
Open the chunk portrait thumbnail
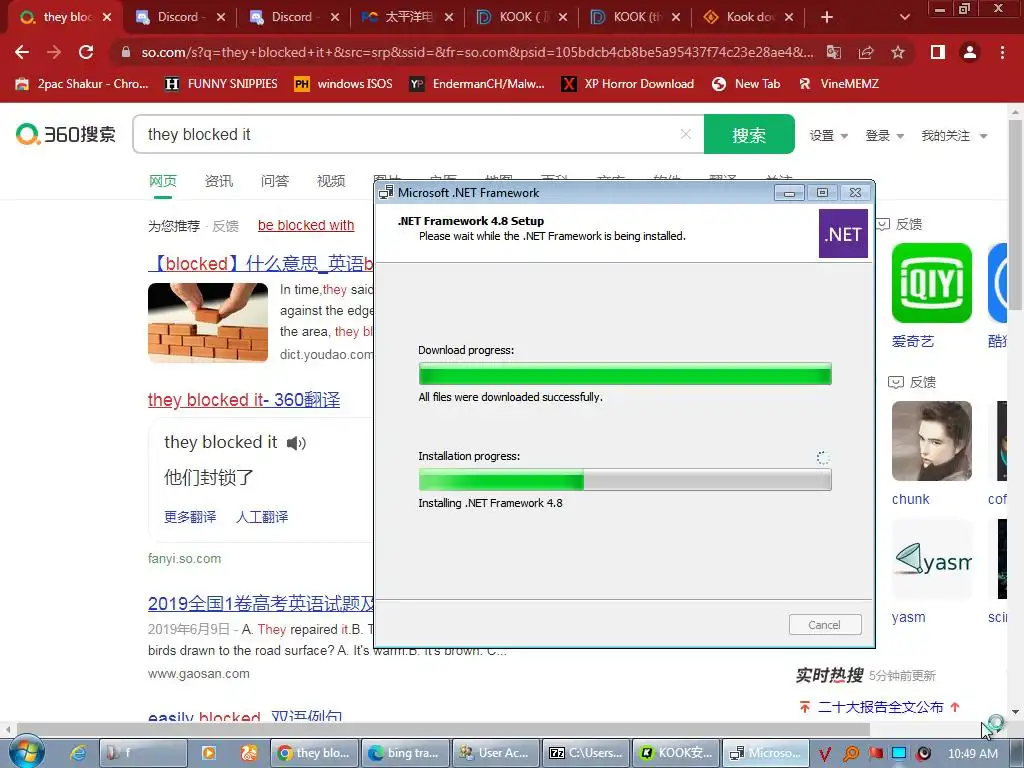tap(931, 441)
